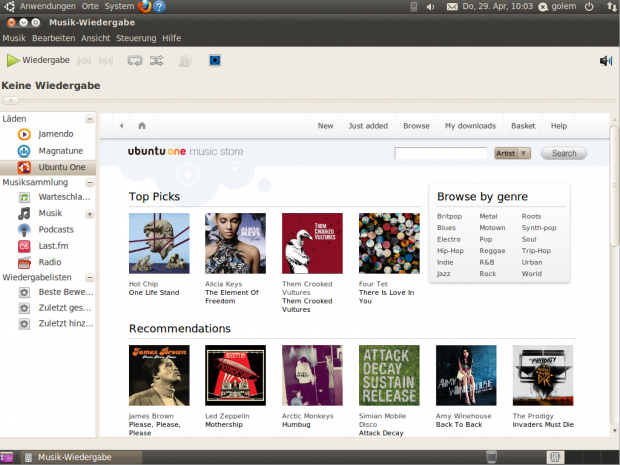Browse the Reggae genre
Screen dimensions: 620x465
[492, 251]
